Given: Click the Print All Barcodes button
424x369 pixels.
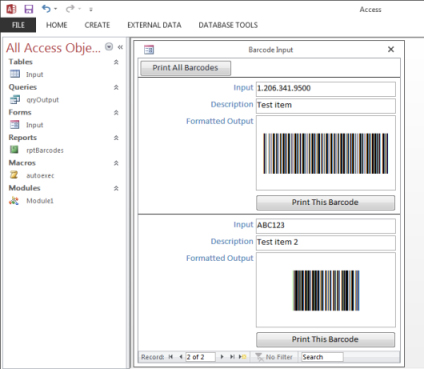Looking at the screenshot, I should click(185, 68).
